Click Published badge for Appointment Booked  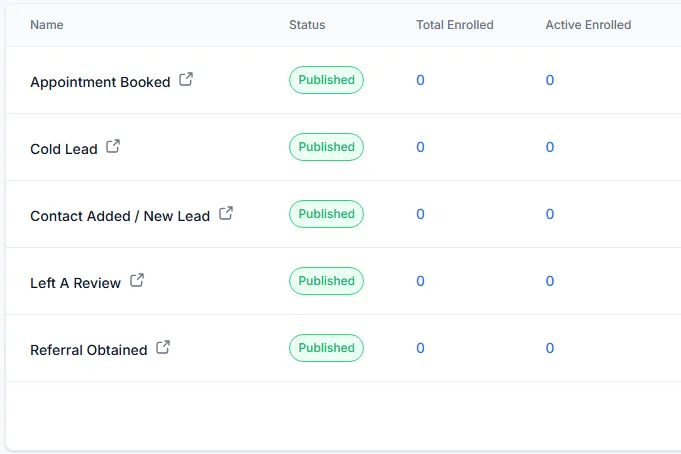326,80
